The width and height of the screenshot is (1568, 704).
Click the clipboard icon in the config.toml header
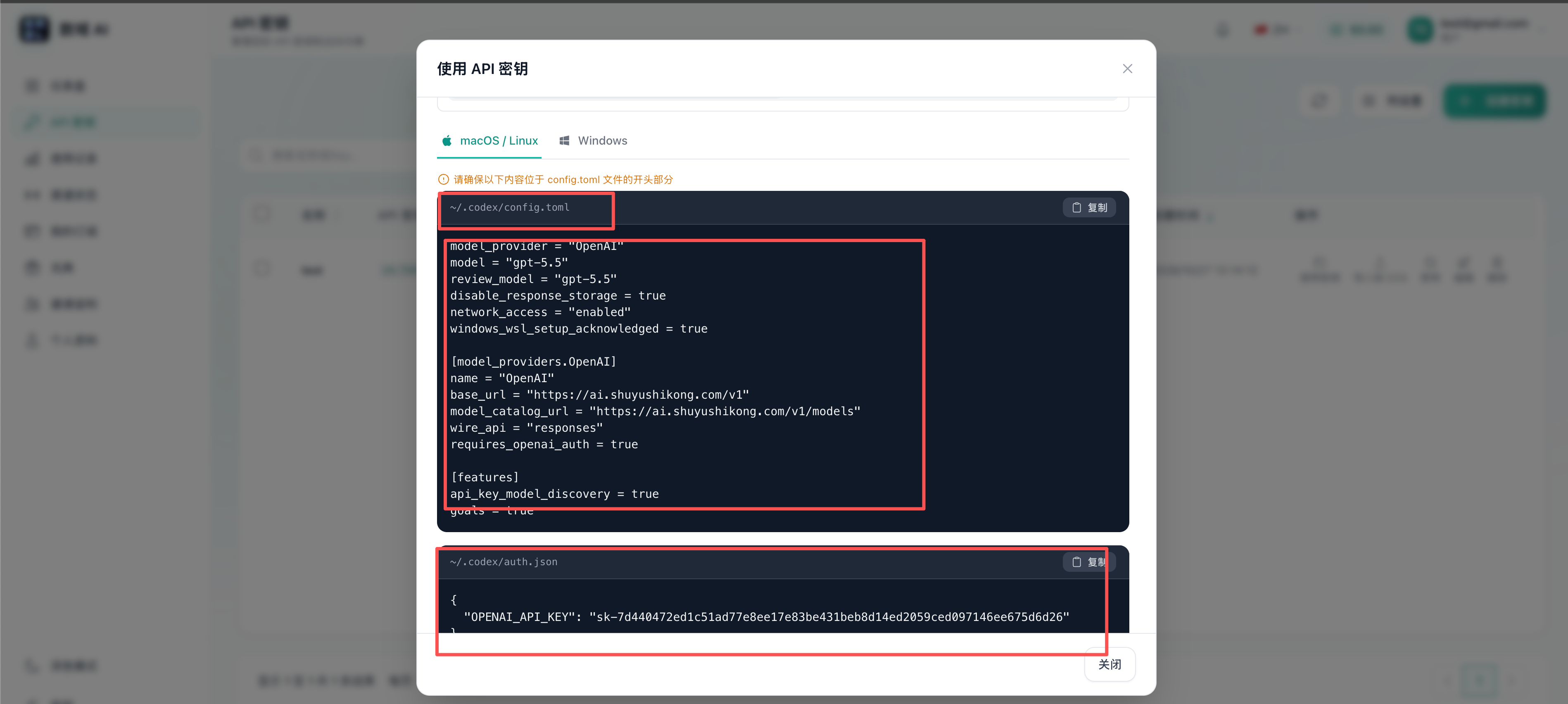click(x=1076, y=208)
